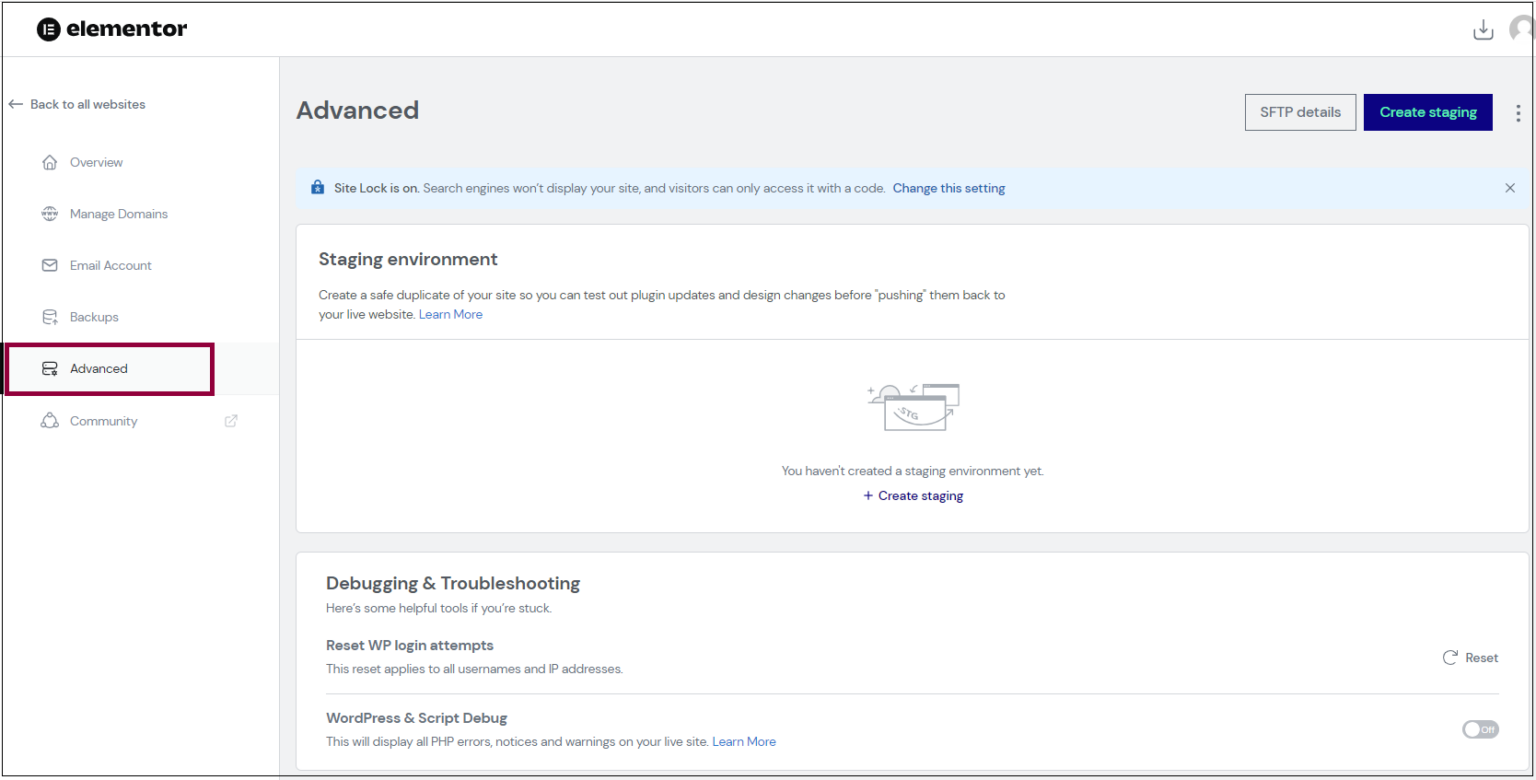
Task: Dismiss the Site Lock notification banner
Action: (1510, 188)
